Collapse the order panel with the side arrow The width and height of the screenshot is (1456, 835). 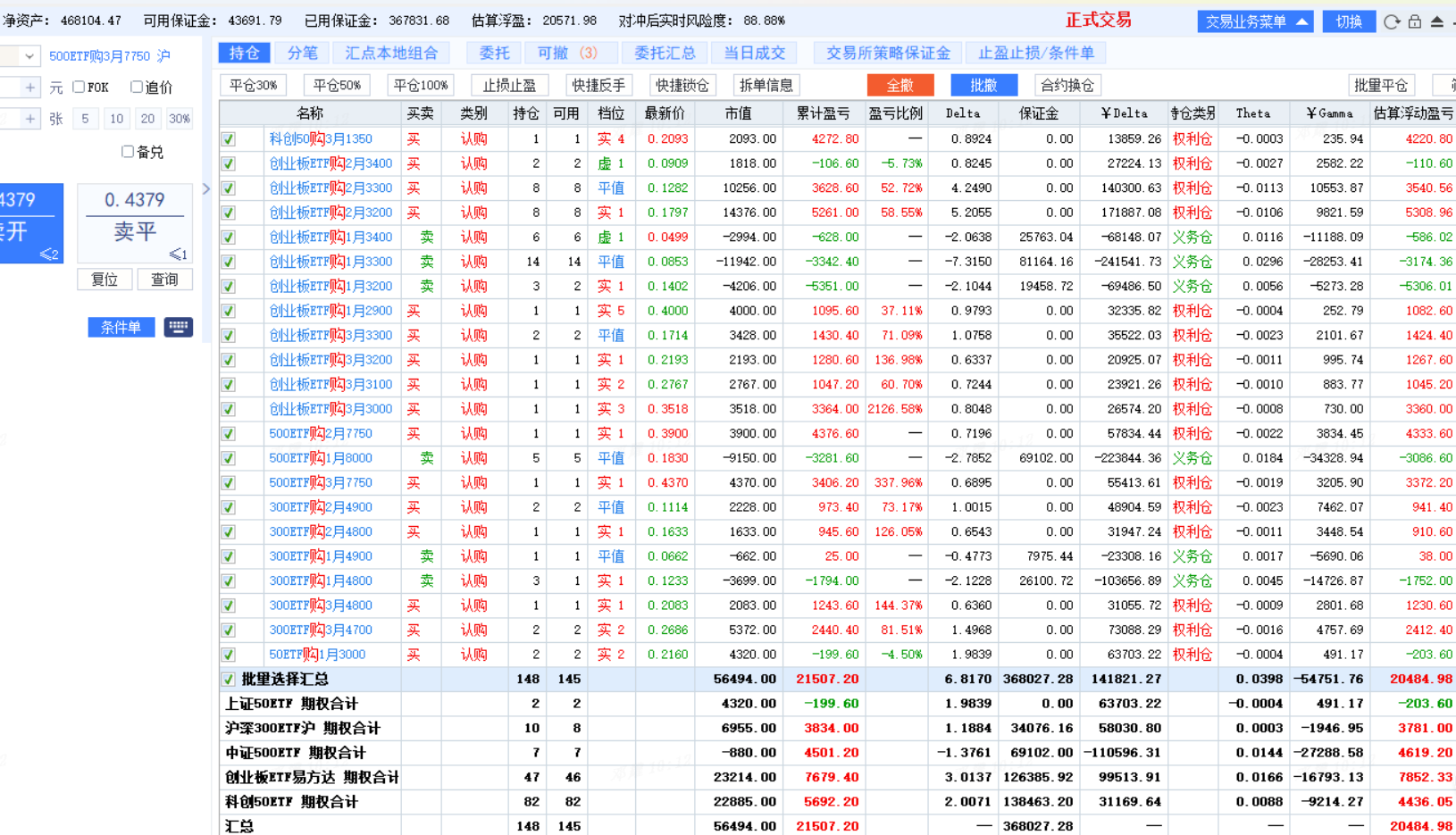tap(206, 189)
